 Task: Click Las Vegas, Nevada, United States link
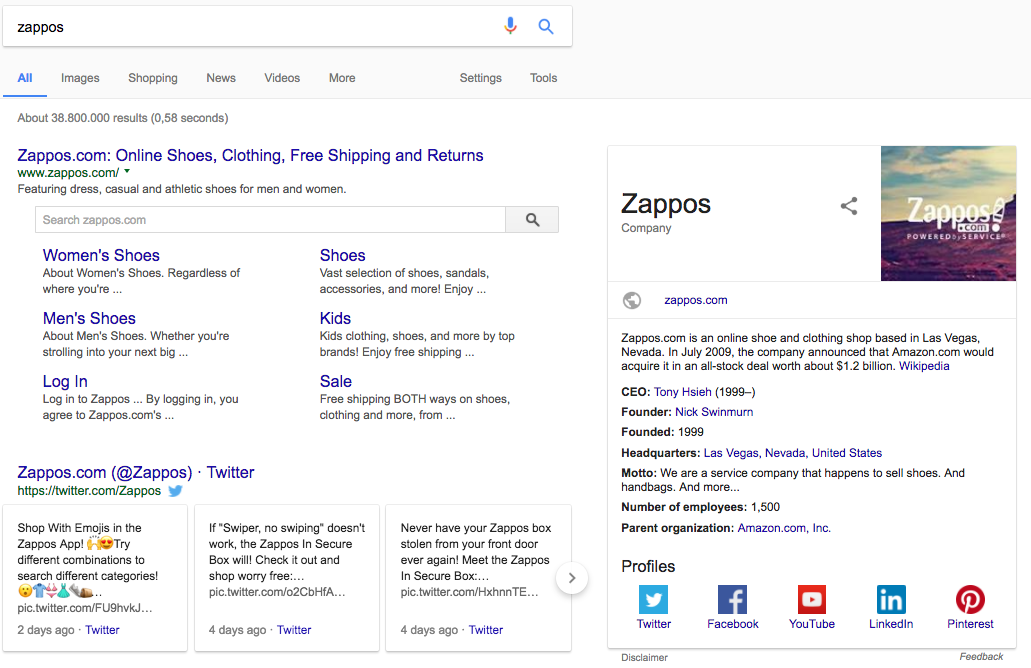793,452
